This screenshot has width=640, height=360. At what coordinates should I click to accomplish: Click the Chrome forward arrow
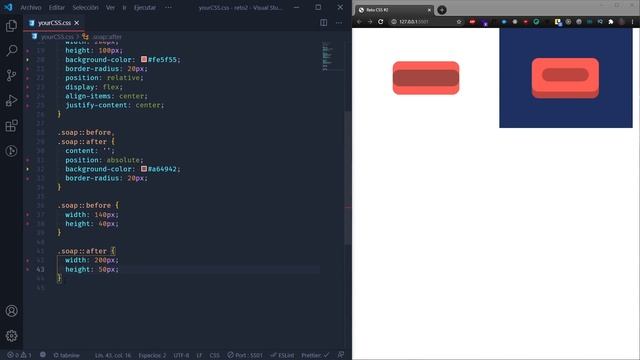click(370, 22)
